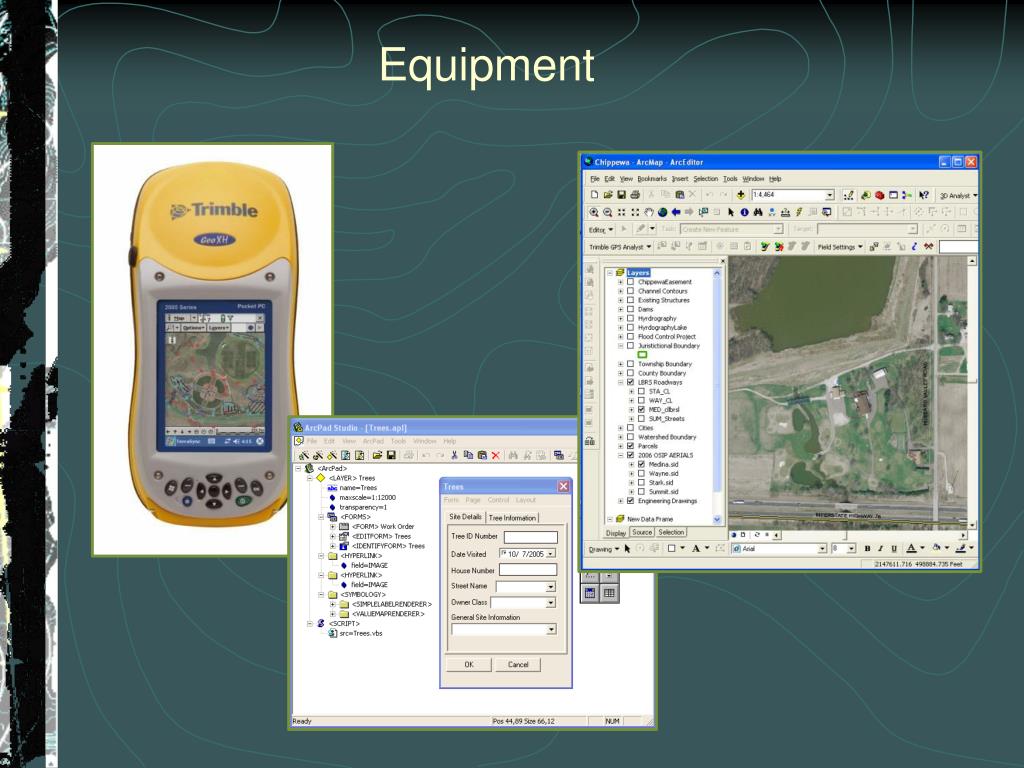Viewport: 1024px width, 768px height.
Task: Enable the Channel Contours layer checkbox
Action: [631, 291]
